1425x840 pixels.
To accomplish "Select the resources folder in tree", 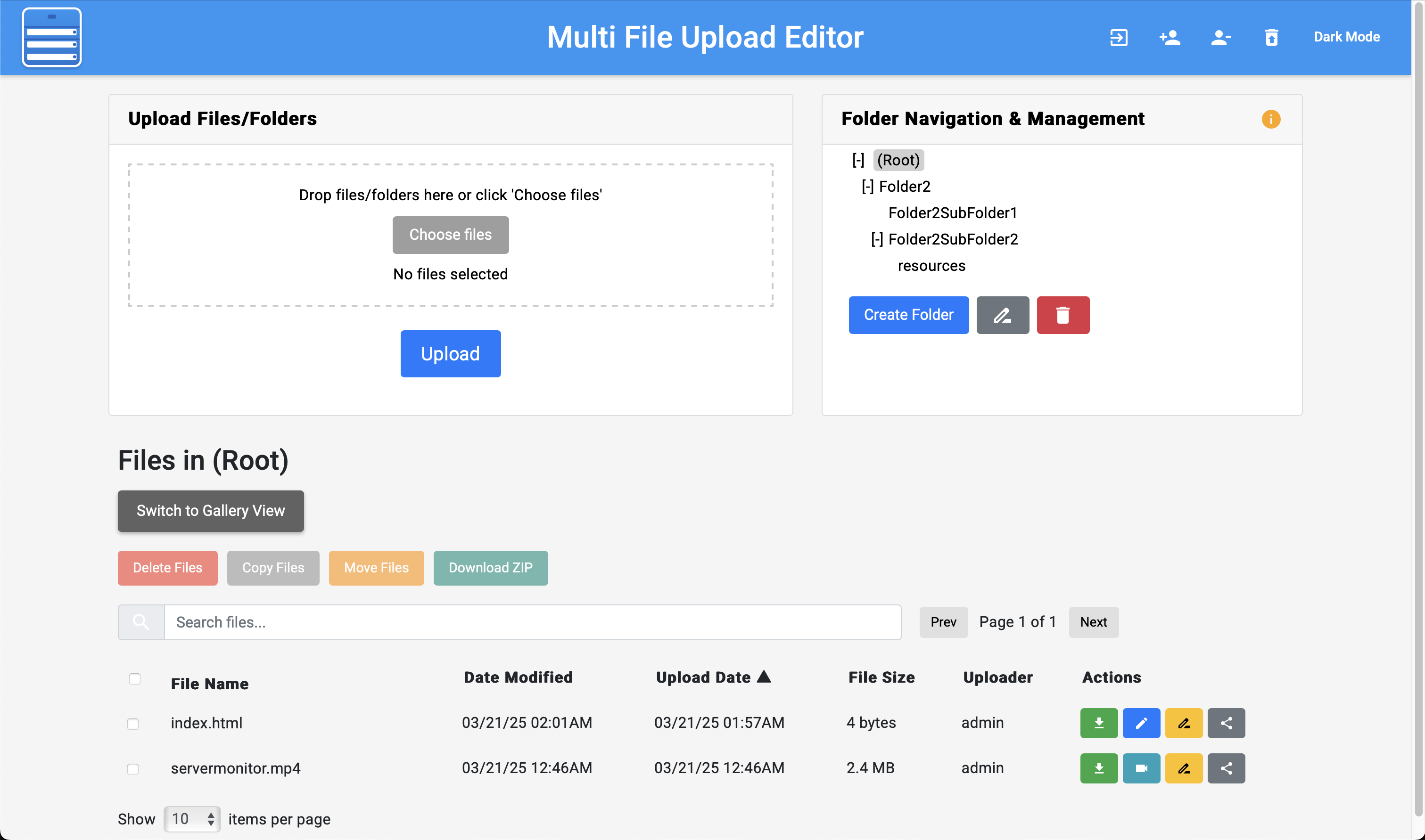I will [931, 265].
